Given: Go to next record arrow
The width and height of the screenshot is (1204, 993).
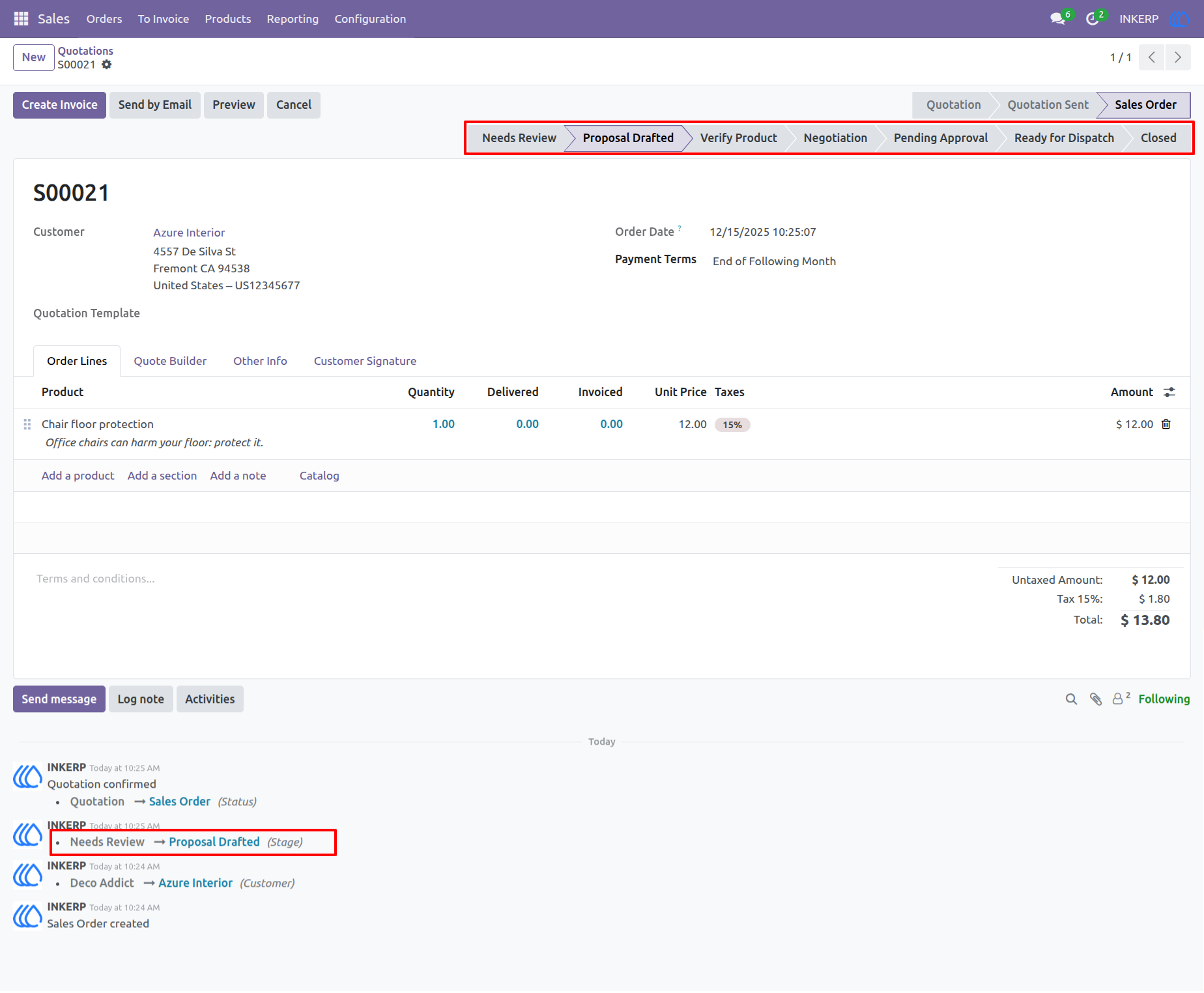Looking at the screenshot, I should (x=1178, y=57).
